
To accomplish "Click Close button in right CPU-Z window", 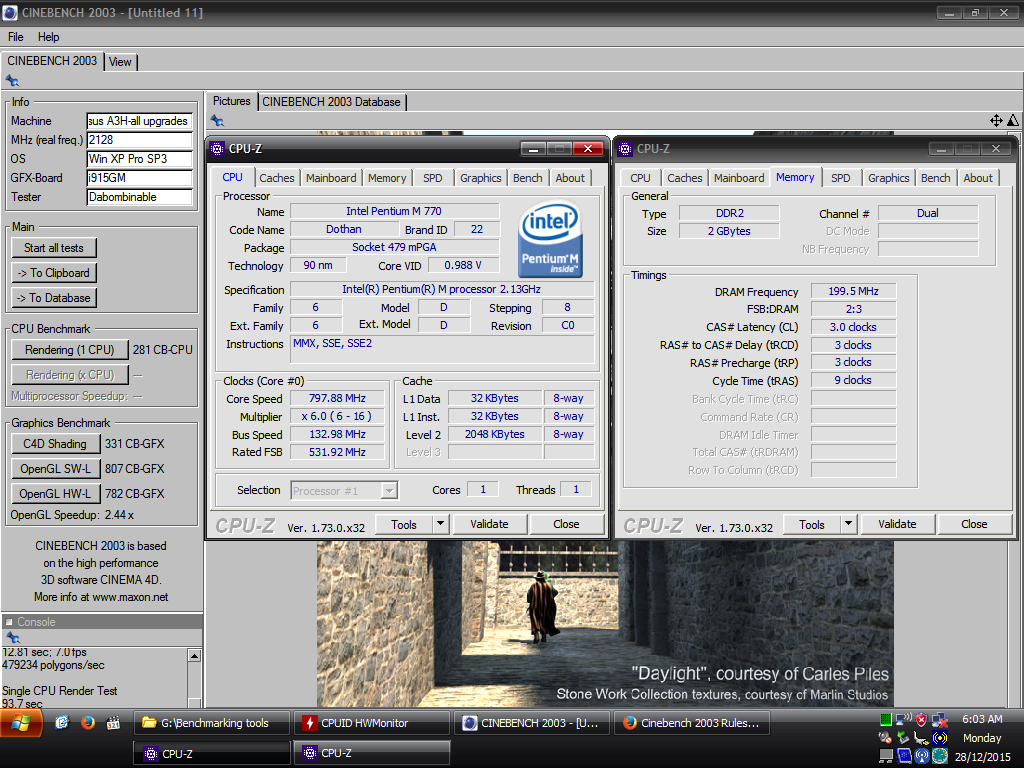I will 974,524.
